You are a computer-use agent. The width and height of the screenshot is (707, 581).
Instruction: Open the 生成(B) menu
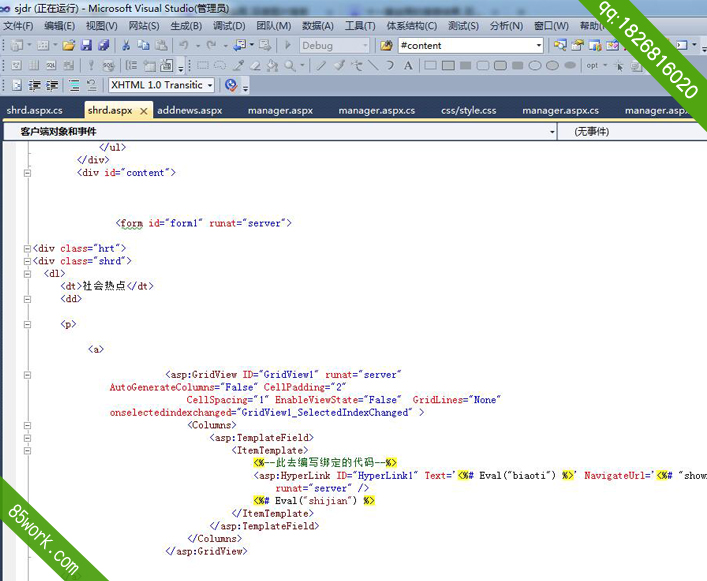[186, 26]
